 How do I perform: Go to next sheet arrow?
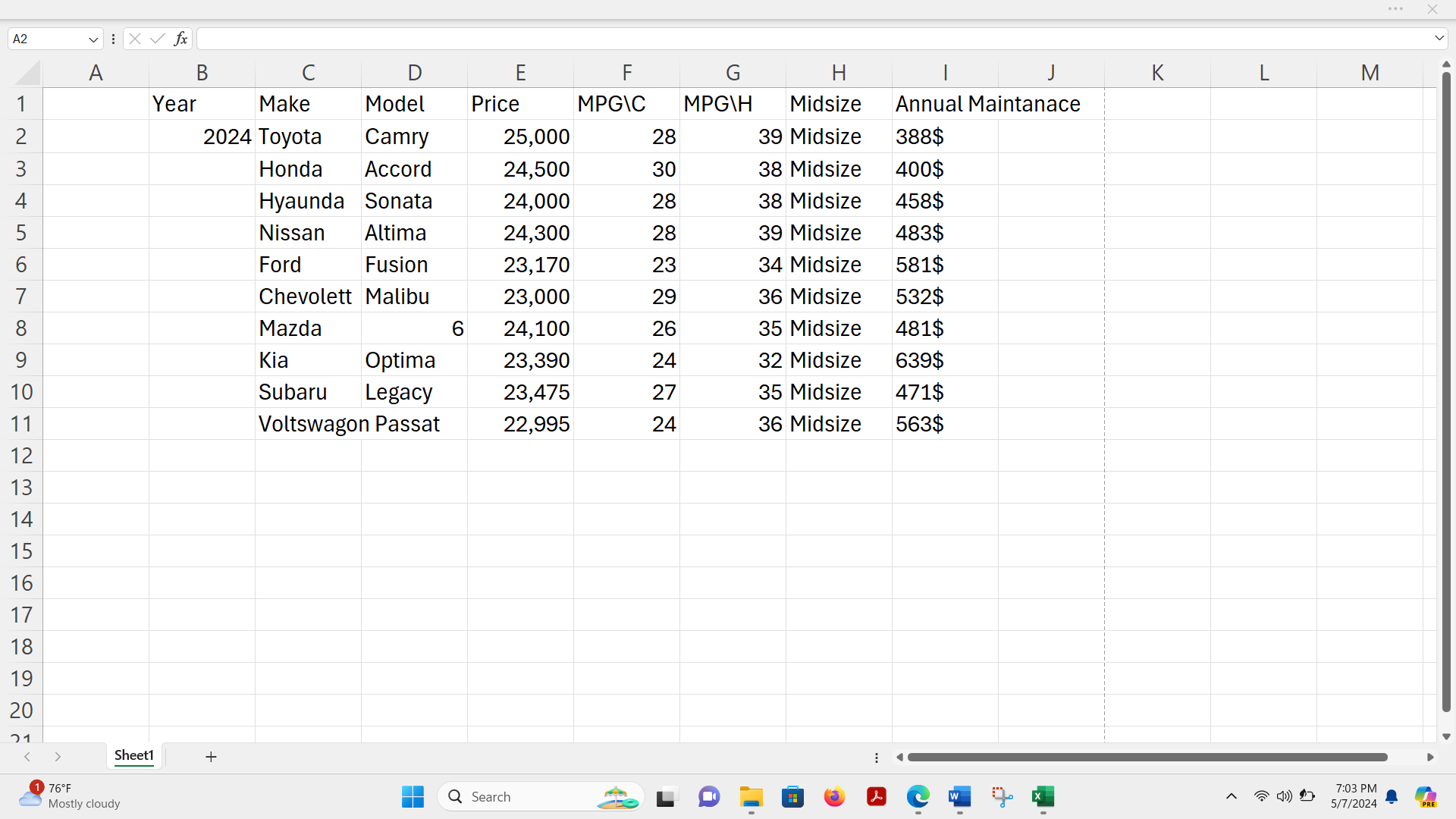[x=58, y=757]
